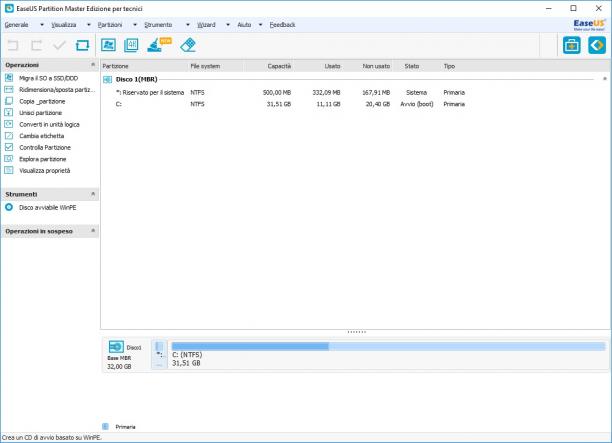Viewport: 612px width, 443px height.
Task: Click the Migra il SO a SSD/HDD icon
Action: click(x=9, y=78)
